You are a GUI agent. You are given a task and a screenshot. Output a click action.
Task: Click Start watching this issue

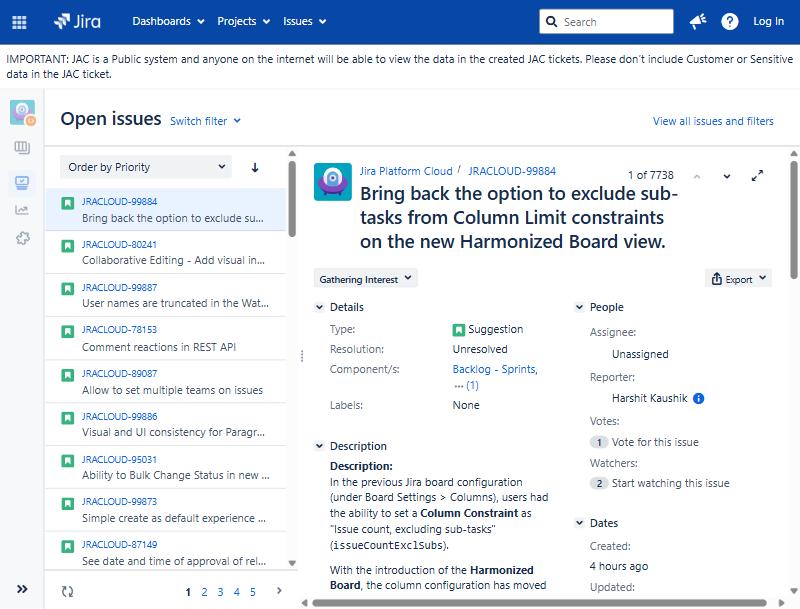click(x=670, y=484)
